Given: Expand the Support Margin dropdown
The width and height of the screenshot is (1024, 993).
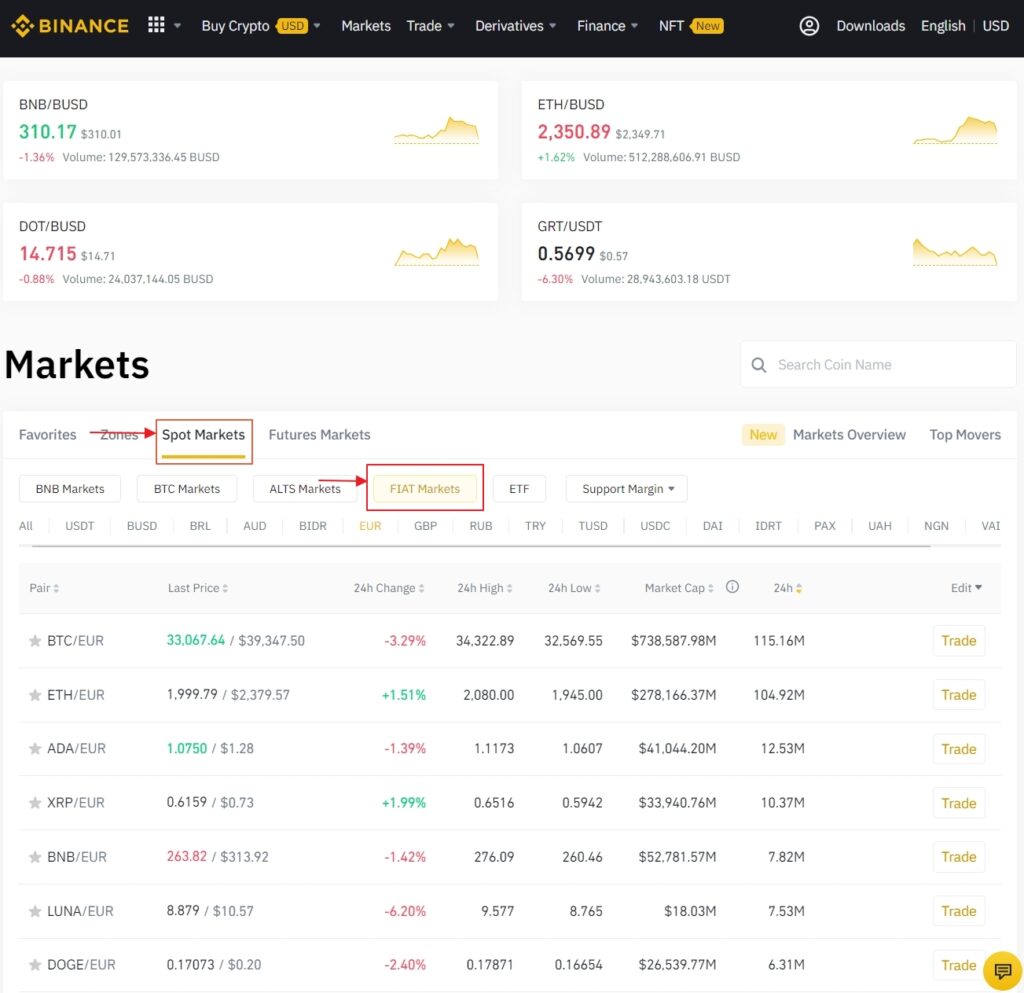Looking at the screenshot, I should point(626,489).
